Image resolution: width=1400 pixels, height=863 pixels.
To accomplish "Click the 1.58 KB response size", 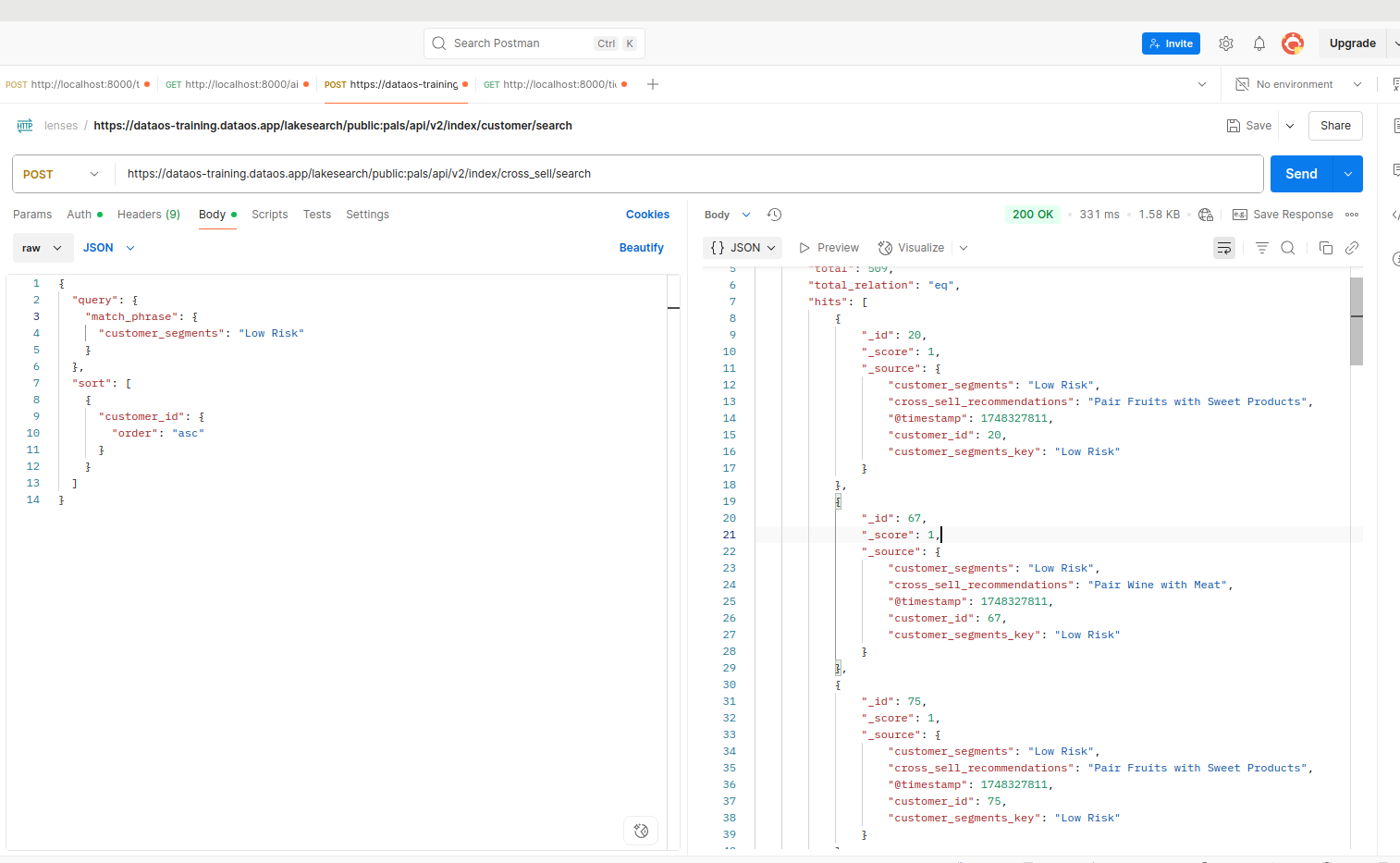I will 1160,215.
